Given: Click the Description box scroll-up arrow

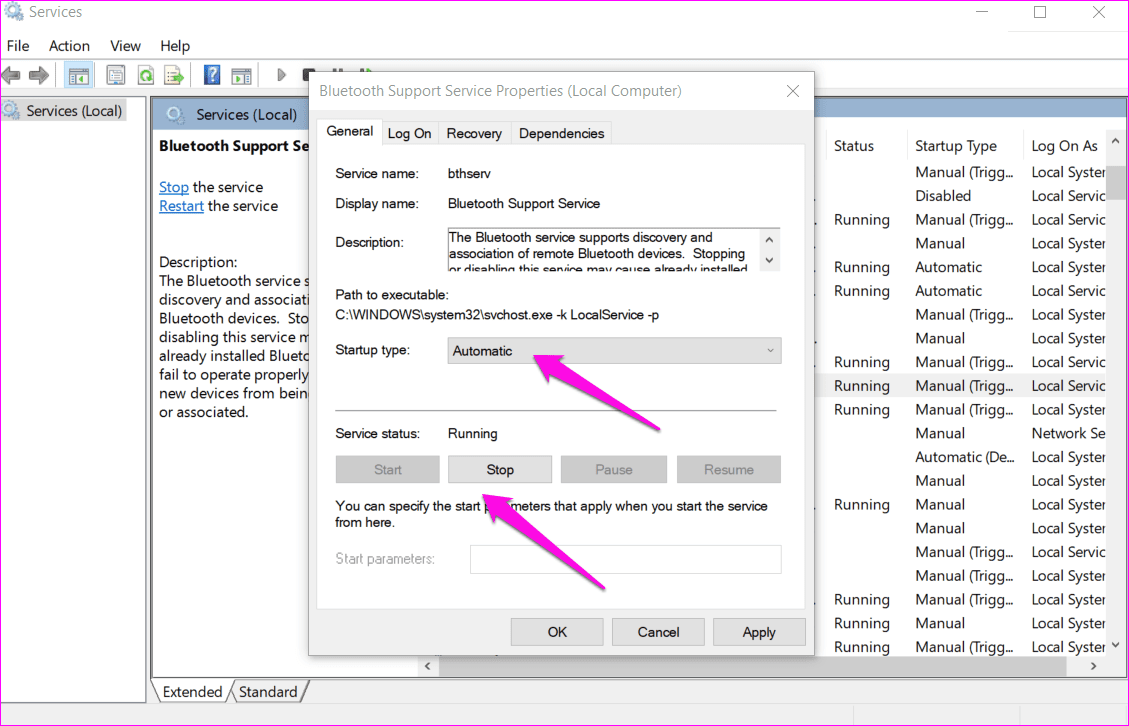Looking at the screenshot, I should [769, 240].
